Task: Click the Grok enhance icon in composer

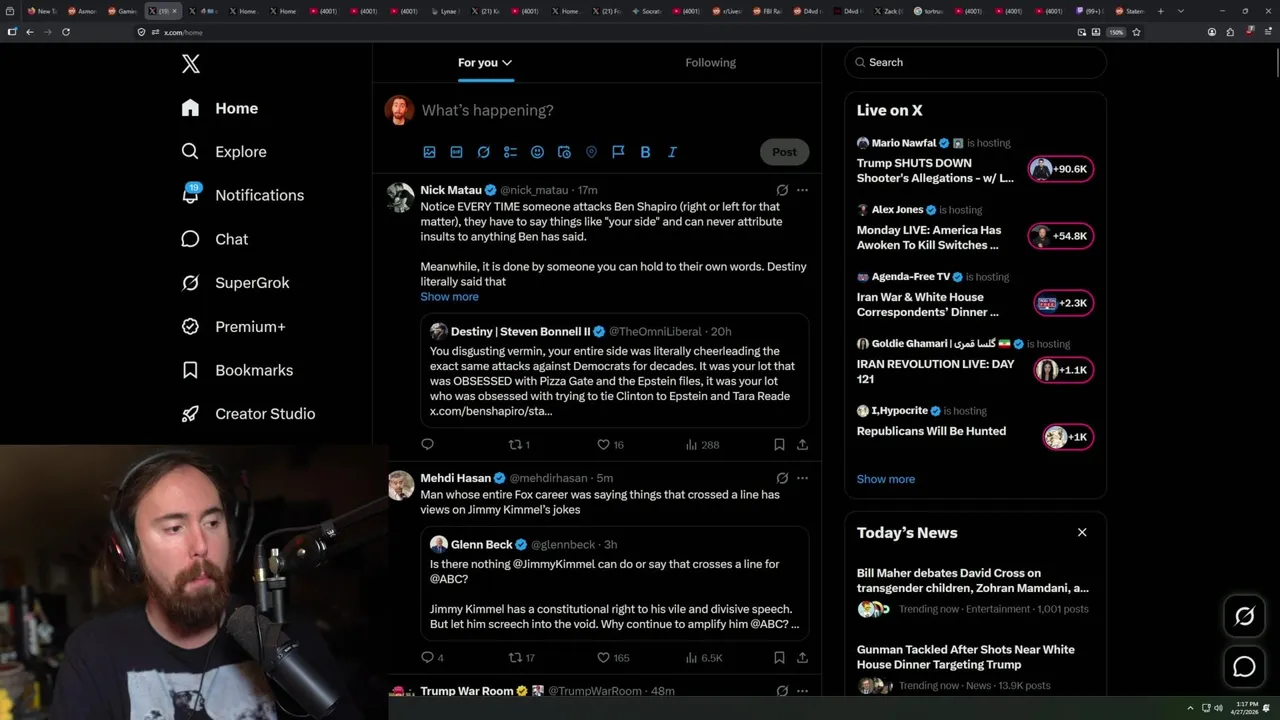Action: tap(483, 152)
